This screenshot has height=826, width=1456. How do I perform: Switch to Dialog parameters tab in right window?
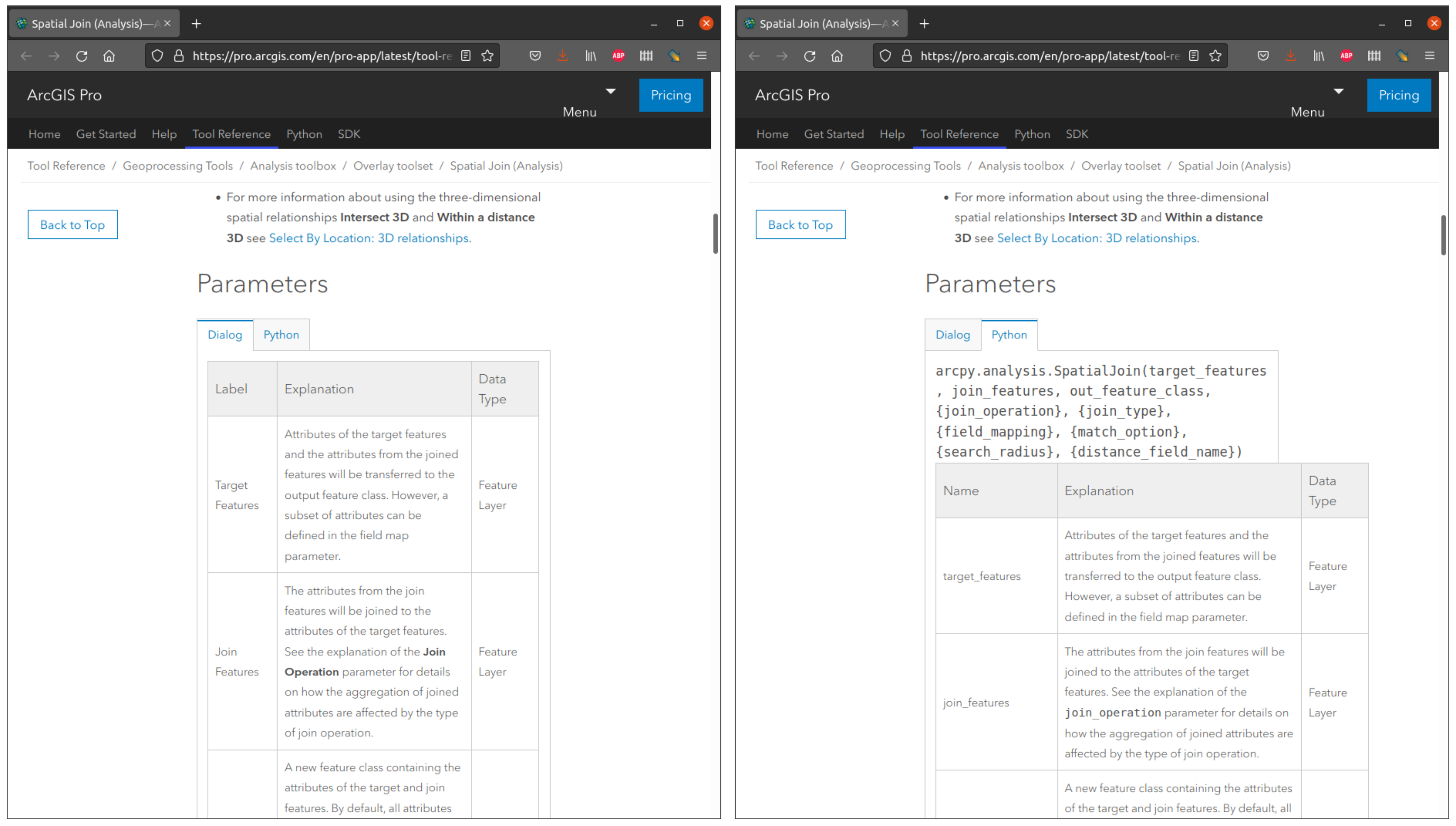(952, 335)
